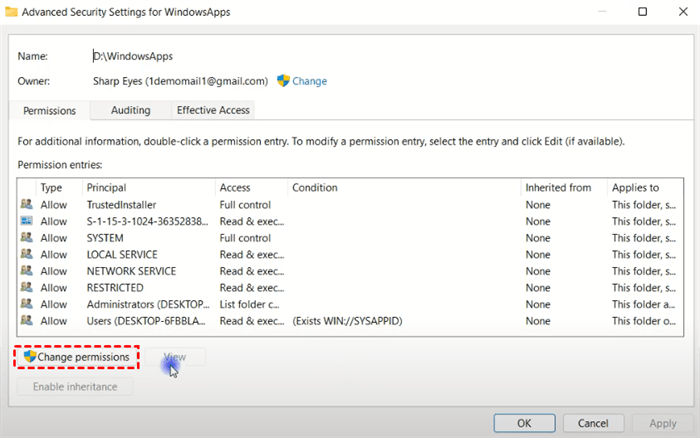Click the user icon beside SYSTEM entry
The image size is (700, 438).
[x=26, y=238]
